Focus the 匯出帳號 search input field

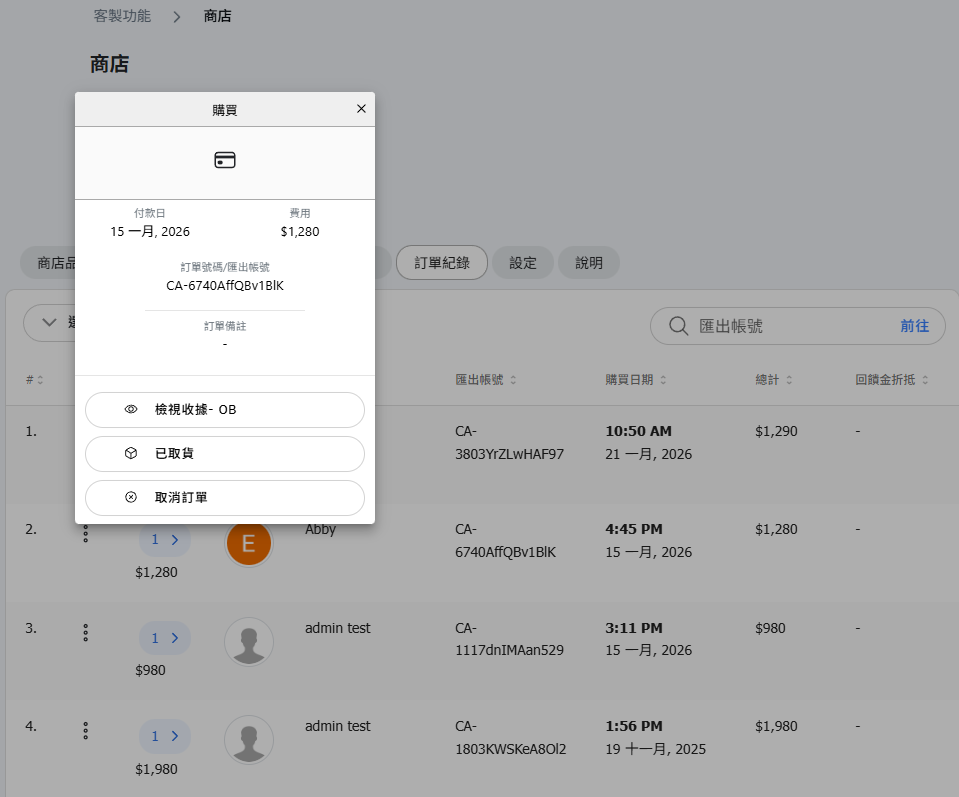(790, 326)
